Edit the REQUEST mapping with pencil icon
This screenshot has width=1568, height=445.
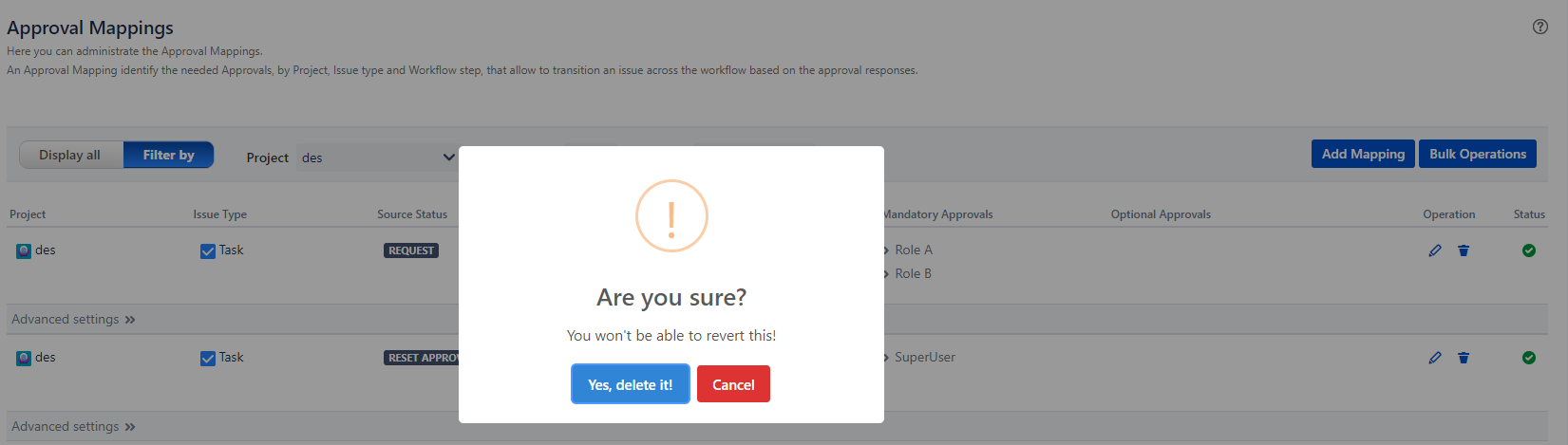[x=1435, y=250]
